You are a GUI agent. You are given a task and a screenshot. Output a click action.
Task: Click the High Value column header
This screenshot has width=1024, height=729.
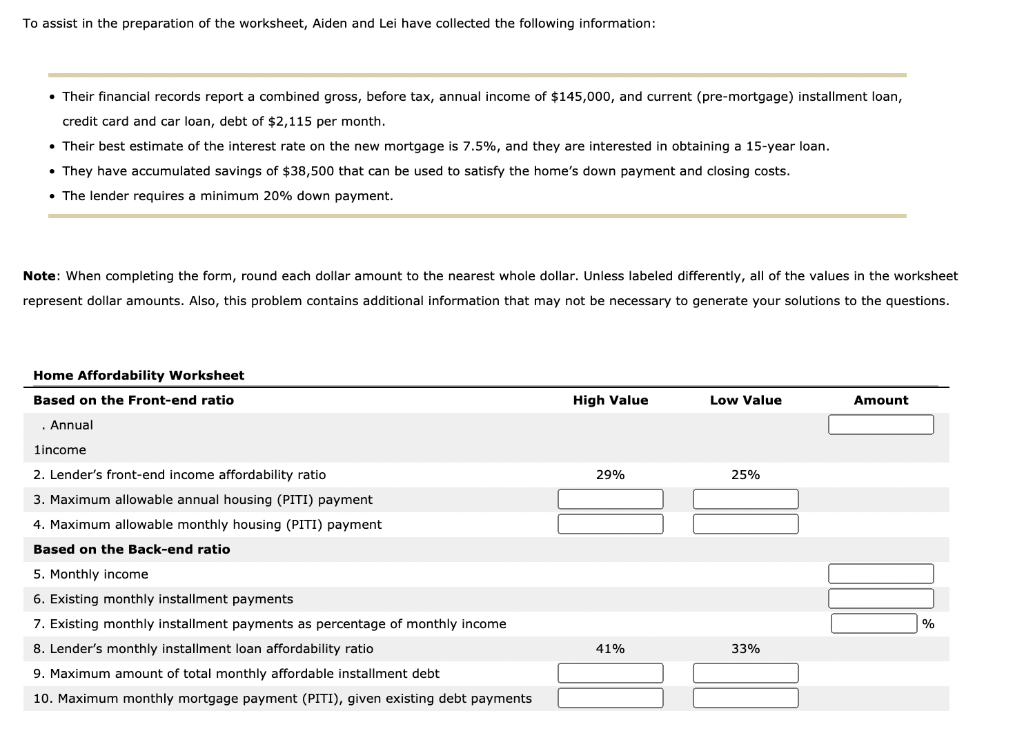pos(610,399)
